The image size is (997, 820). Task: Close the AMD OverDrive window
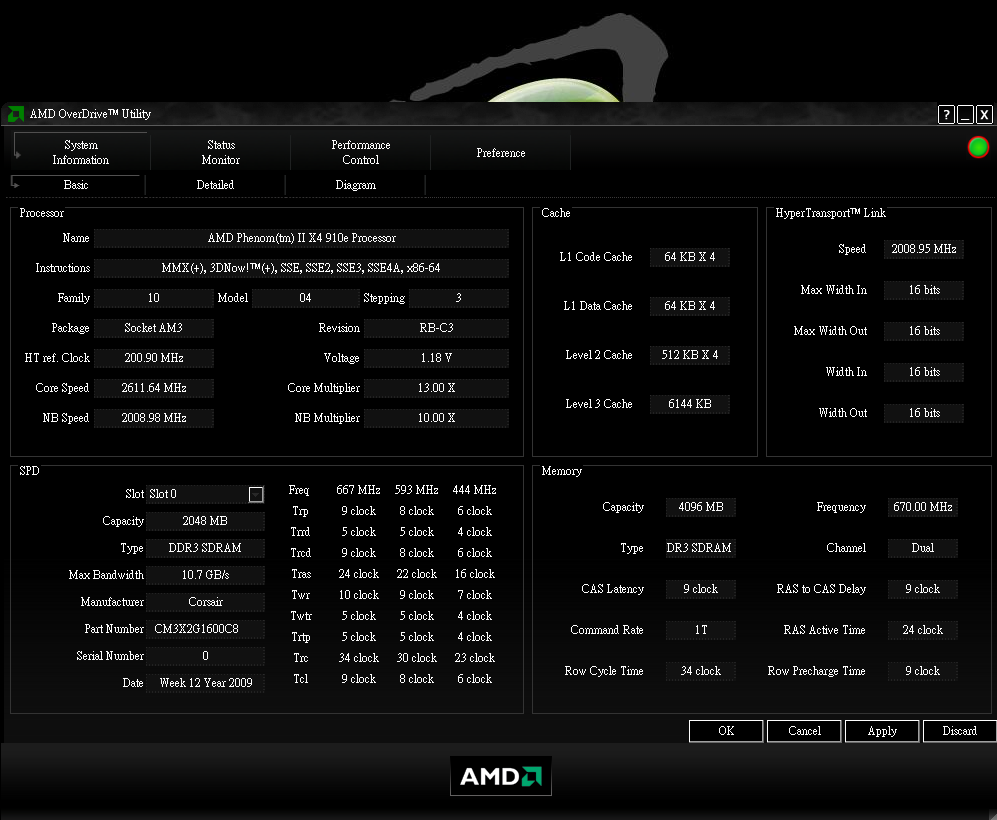pyautogui.click(x=984, y=114)
